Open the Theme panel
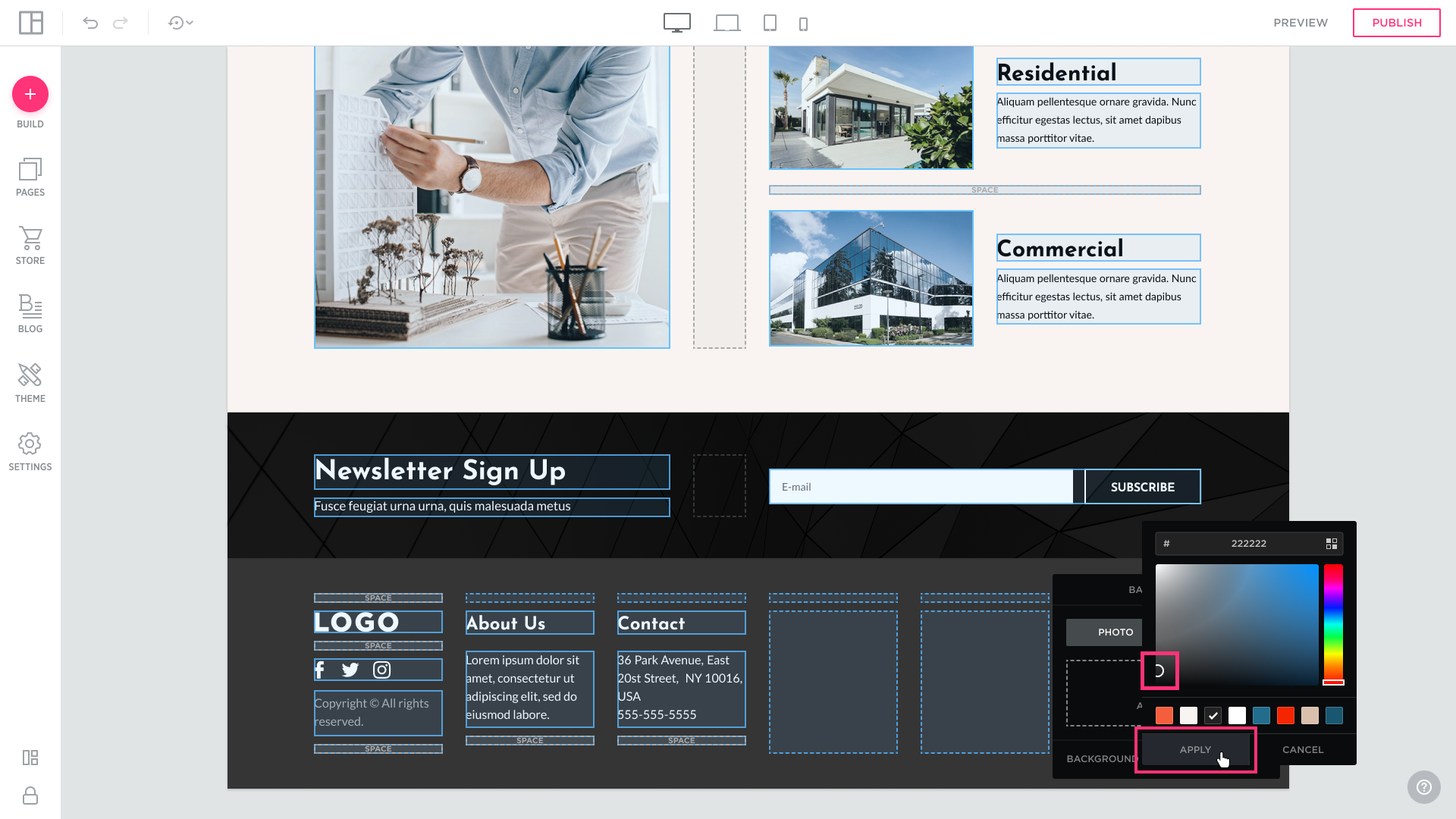The width and height of the screenshot is (1456, 819). [x=30, y=382]
